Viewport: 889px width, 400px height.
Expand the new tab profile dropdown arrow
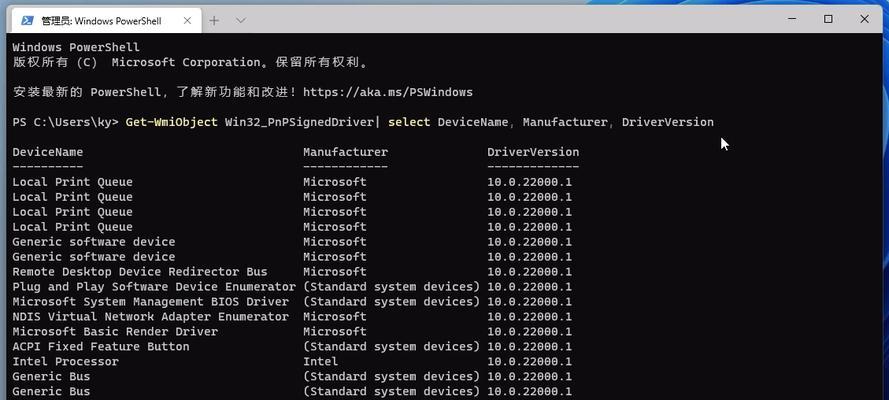tap(240, 21)
